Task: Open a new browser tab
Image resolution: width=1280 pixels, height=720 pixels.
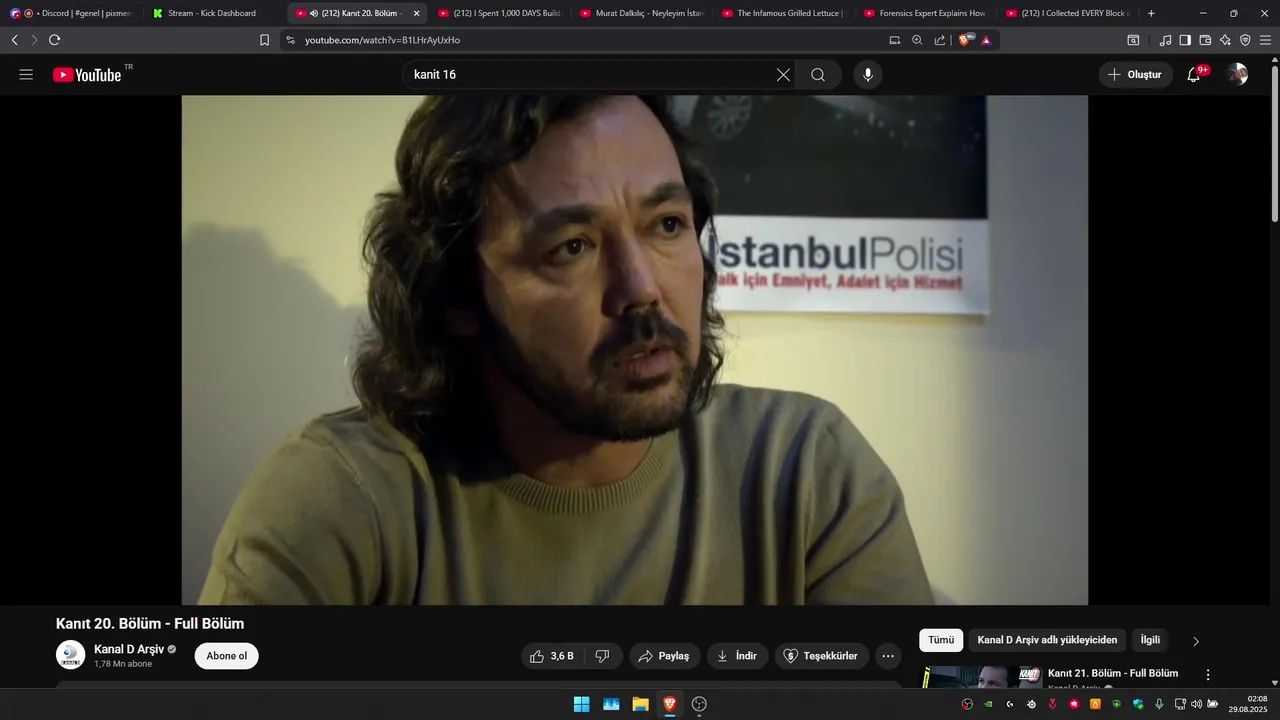Action: coord(1151,13)
